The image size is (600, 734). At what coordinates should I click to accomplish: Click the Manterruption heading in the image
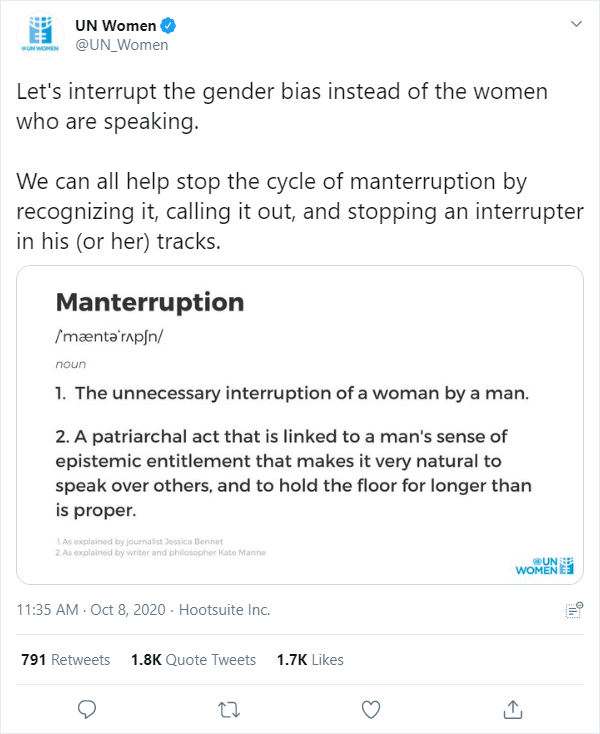[x=150, y=302]
